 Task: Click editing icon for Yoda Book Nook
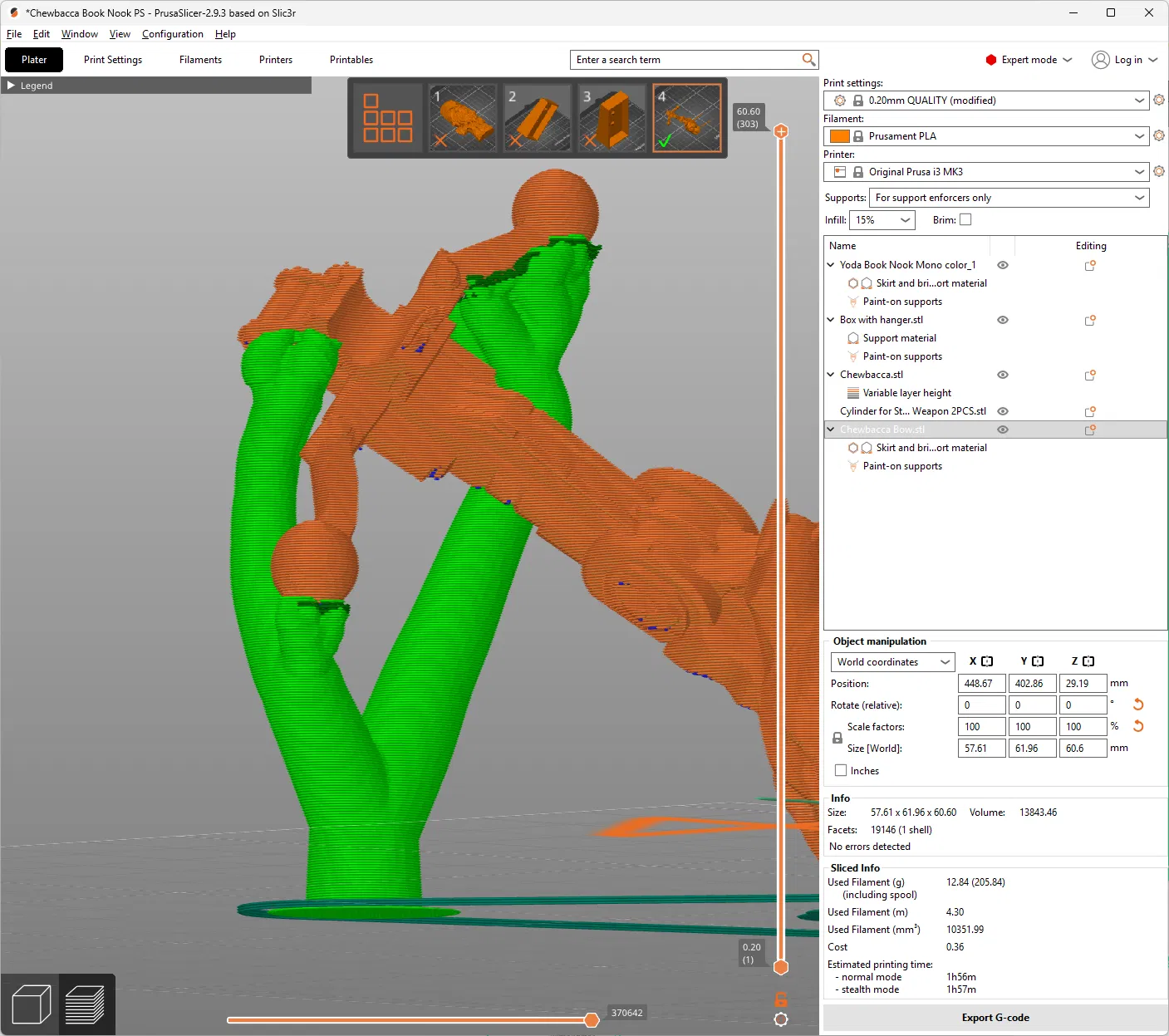pos(1090,265)
